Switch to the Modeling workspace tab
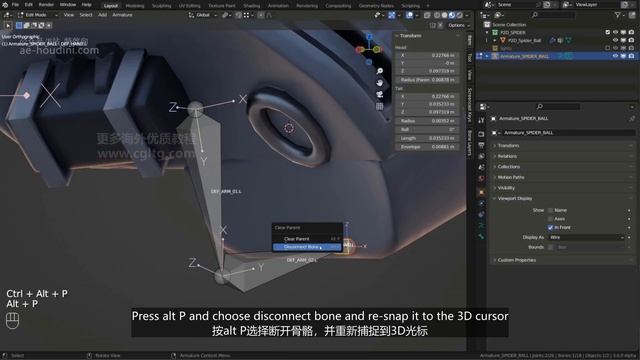Screen dimensions: 640x360 135,6
